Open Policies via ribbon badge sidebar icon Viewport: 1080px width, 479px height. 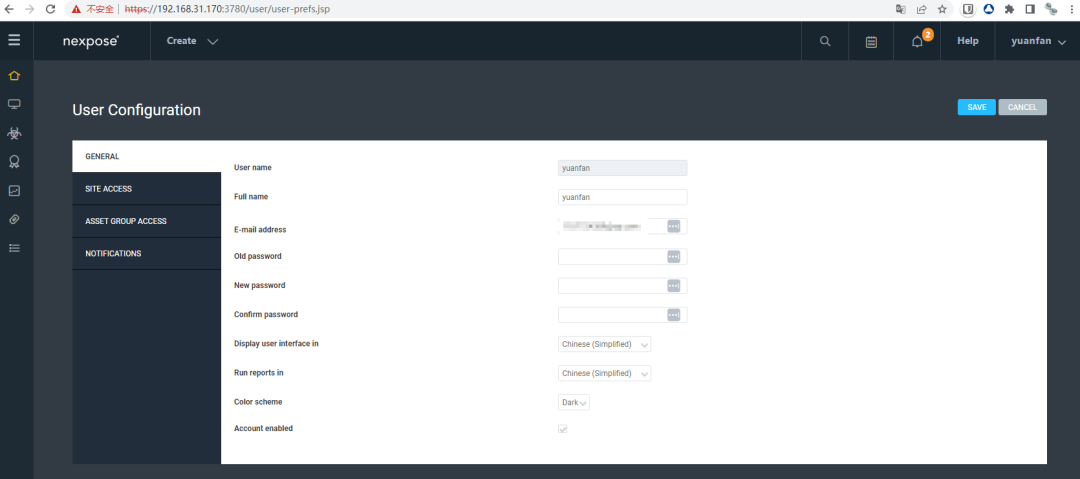coord(14,162)
